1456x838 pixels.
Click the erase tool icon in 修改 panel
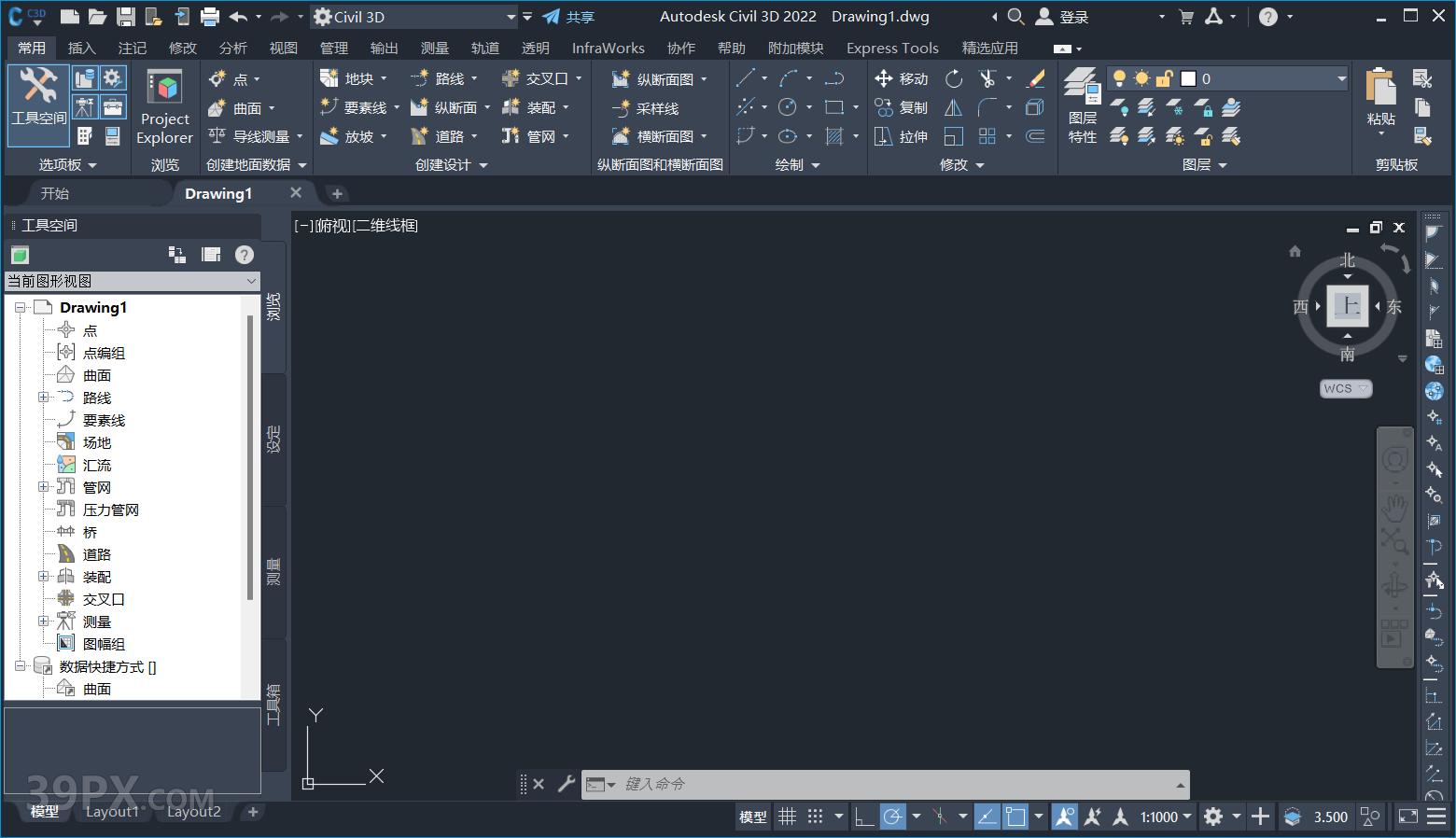[x=1035, y=78]
